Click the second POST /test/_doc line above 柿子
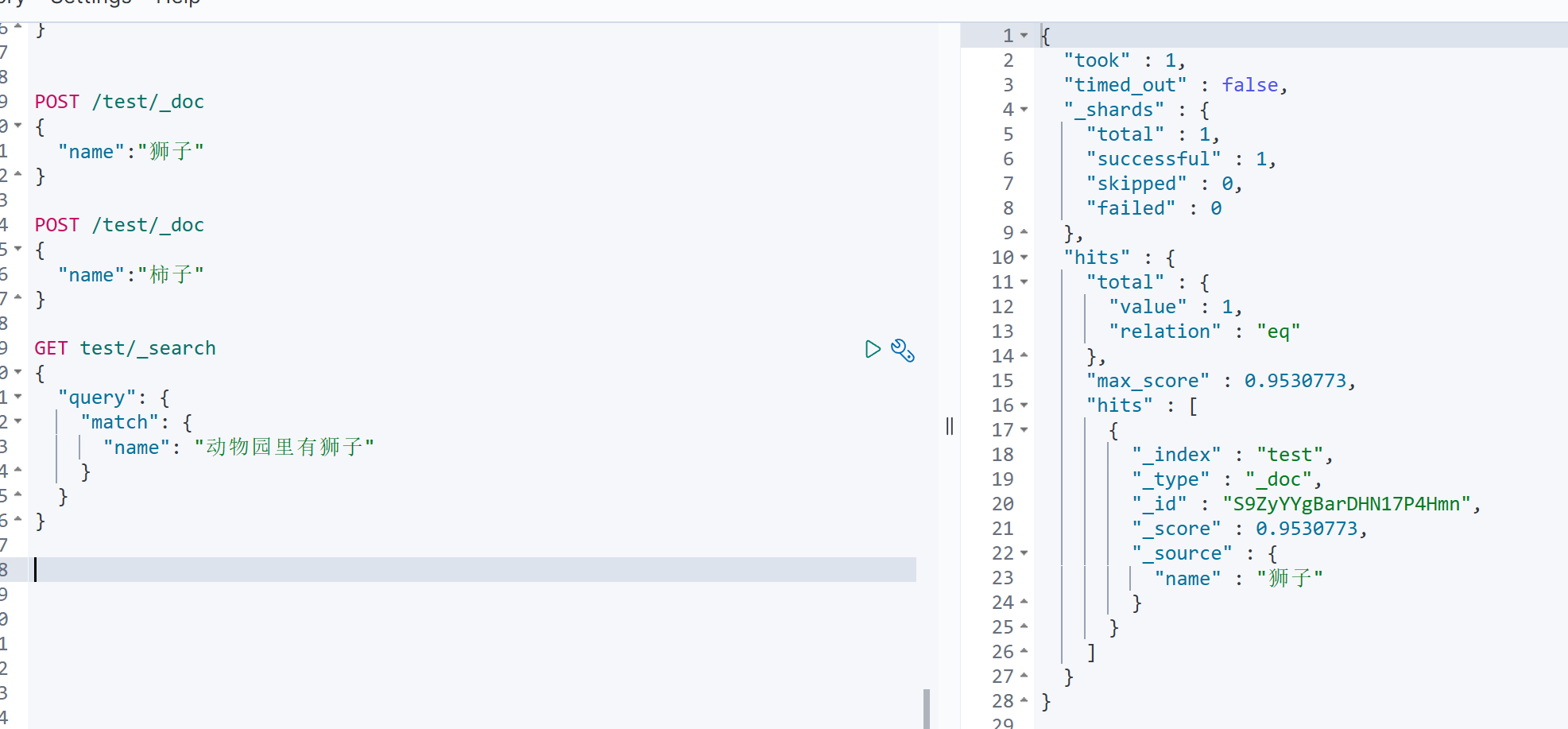1568x729 pixels. [119, 225]
